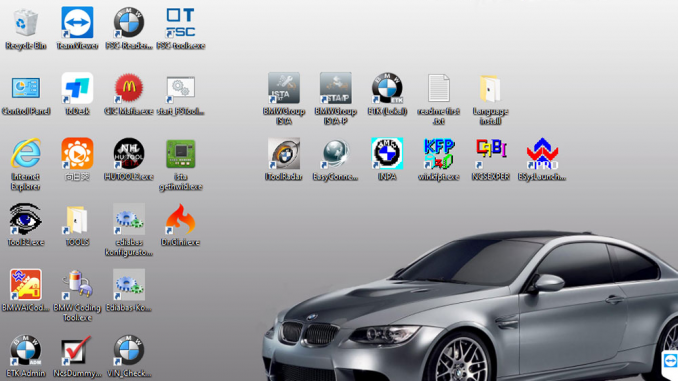Select the ToDesk shortcut
This screenshot has width=678, height=381.
tap(77, 88)
